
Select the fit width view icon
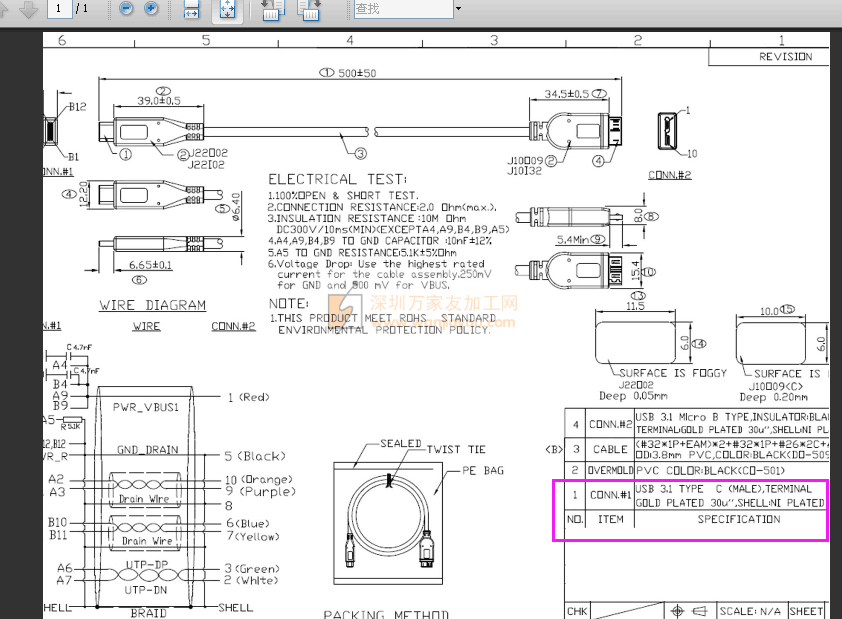[x=192, y=9]
